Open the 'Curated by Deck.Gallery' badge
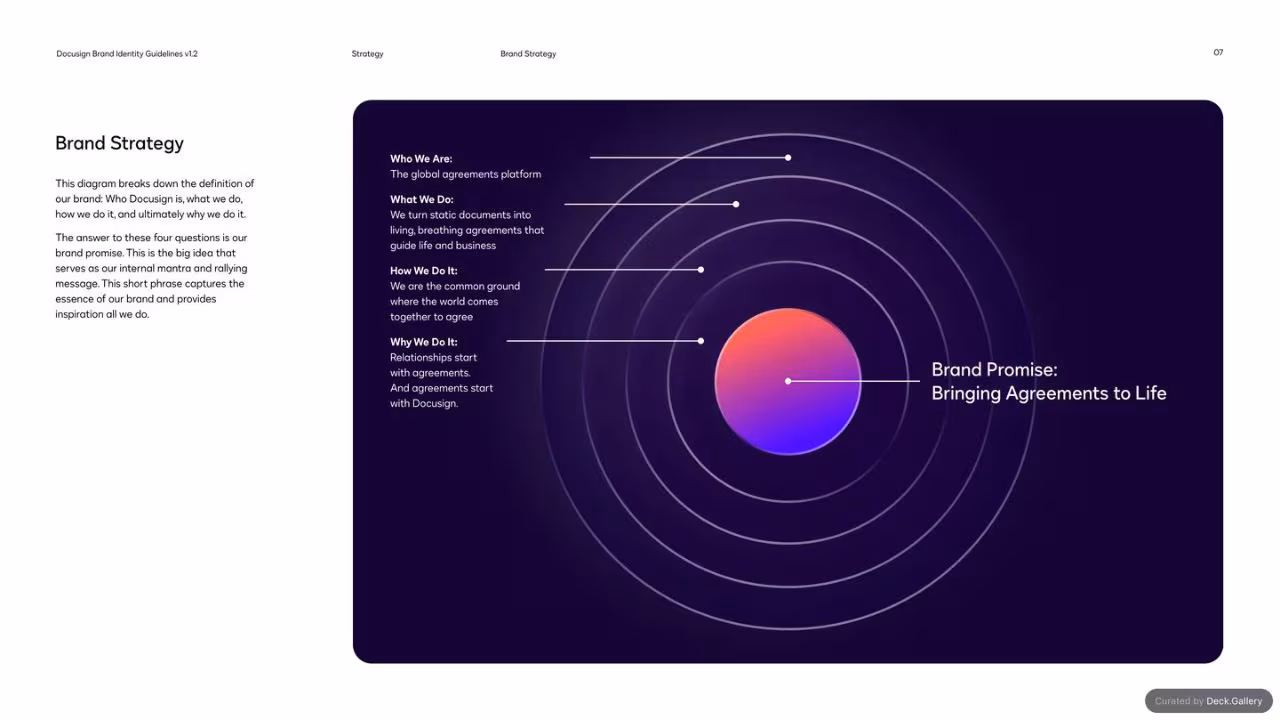 coord(1208,701)
